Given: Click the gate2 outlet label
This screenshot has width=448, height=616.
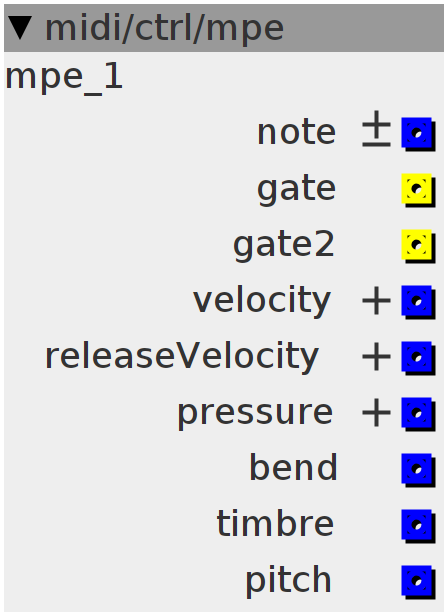Looking at the screenshot, I should [x=284, y=246].
